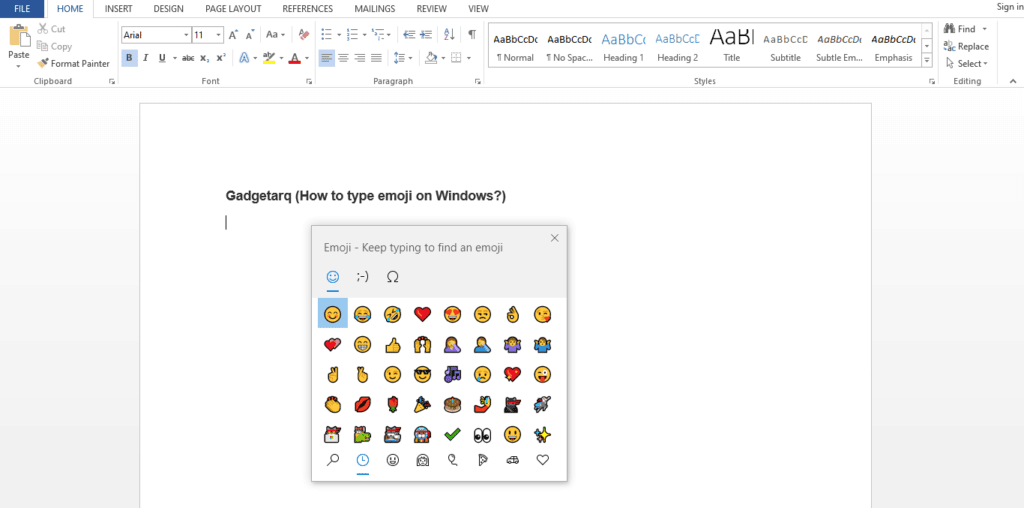
Task: Apply red font color button
Action: (x=294, y=58)
